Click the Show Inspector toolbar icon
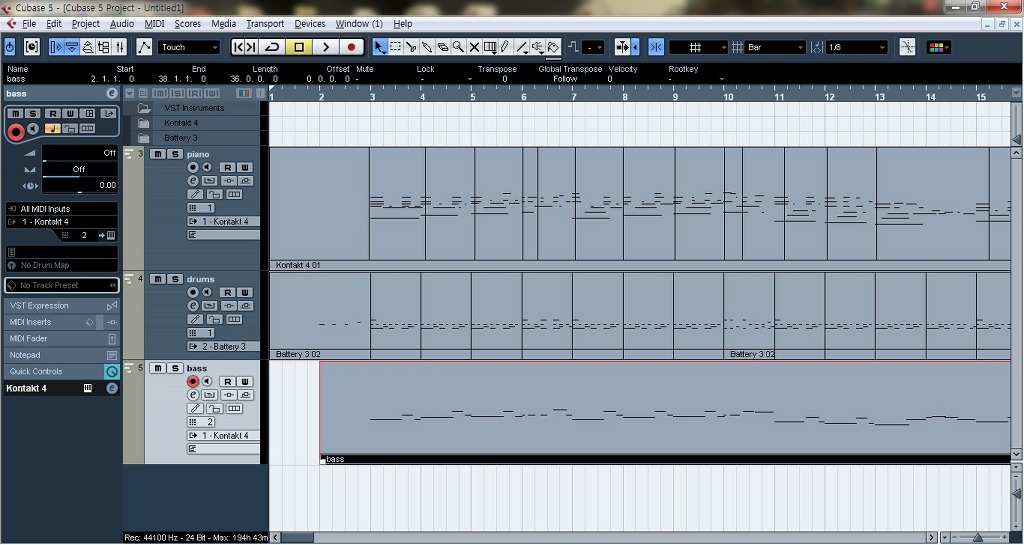 (x=56, y=47)
